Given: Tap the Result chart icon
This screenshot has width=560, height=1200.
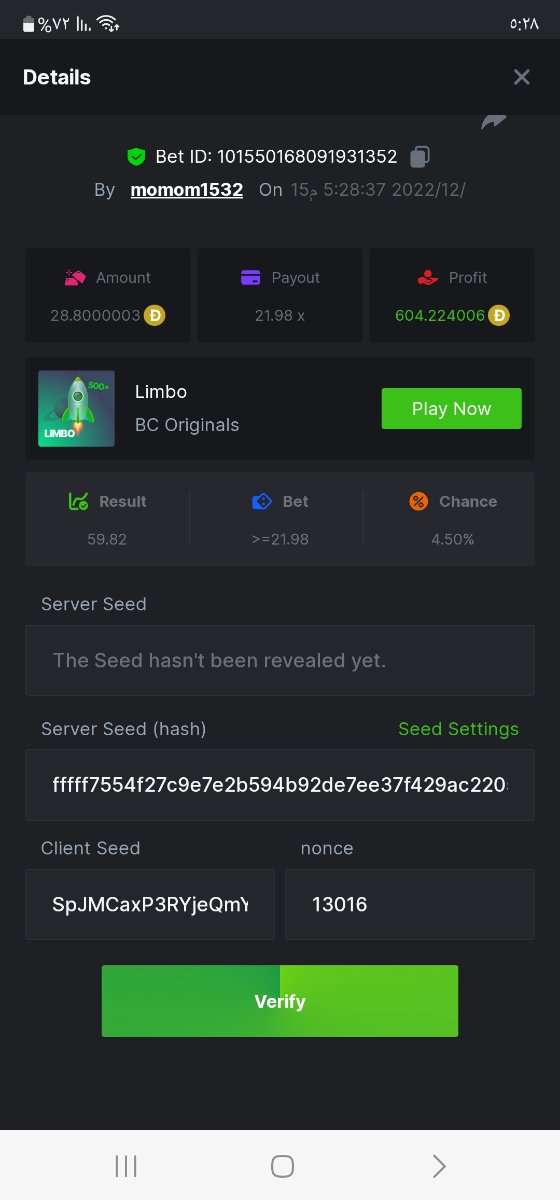Looking at the screenshot, I should click(78, 501).
